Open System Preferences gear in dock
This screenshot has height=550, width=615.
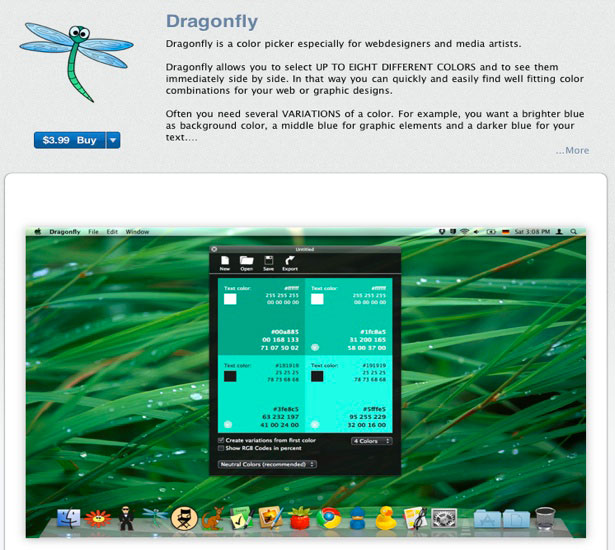[x=444, y=519]
